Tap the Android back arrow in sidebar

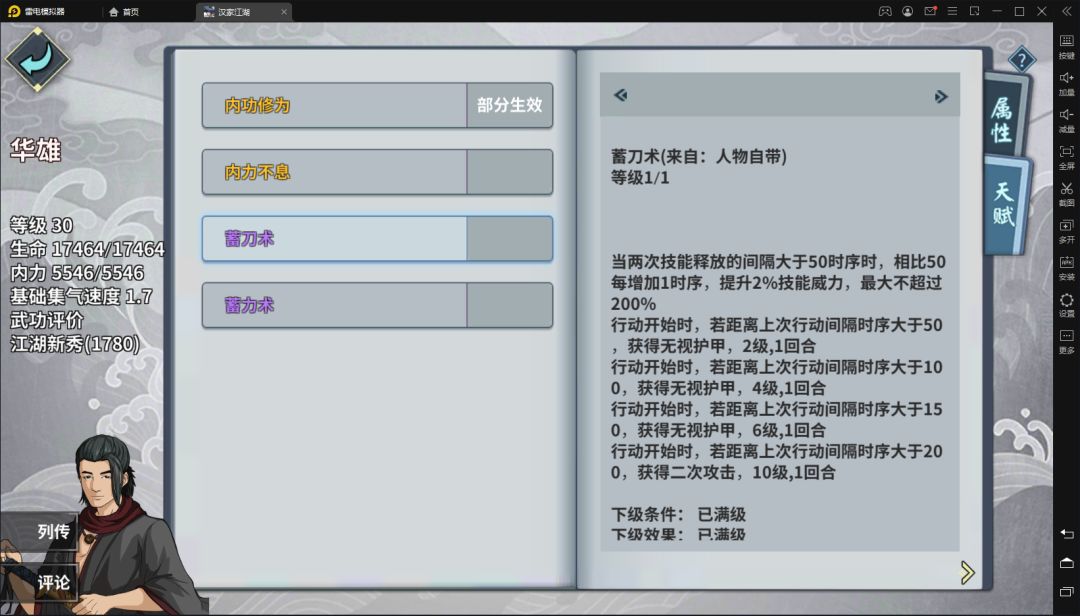coord(1067,534)
